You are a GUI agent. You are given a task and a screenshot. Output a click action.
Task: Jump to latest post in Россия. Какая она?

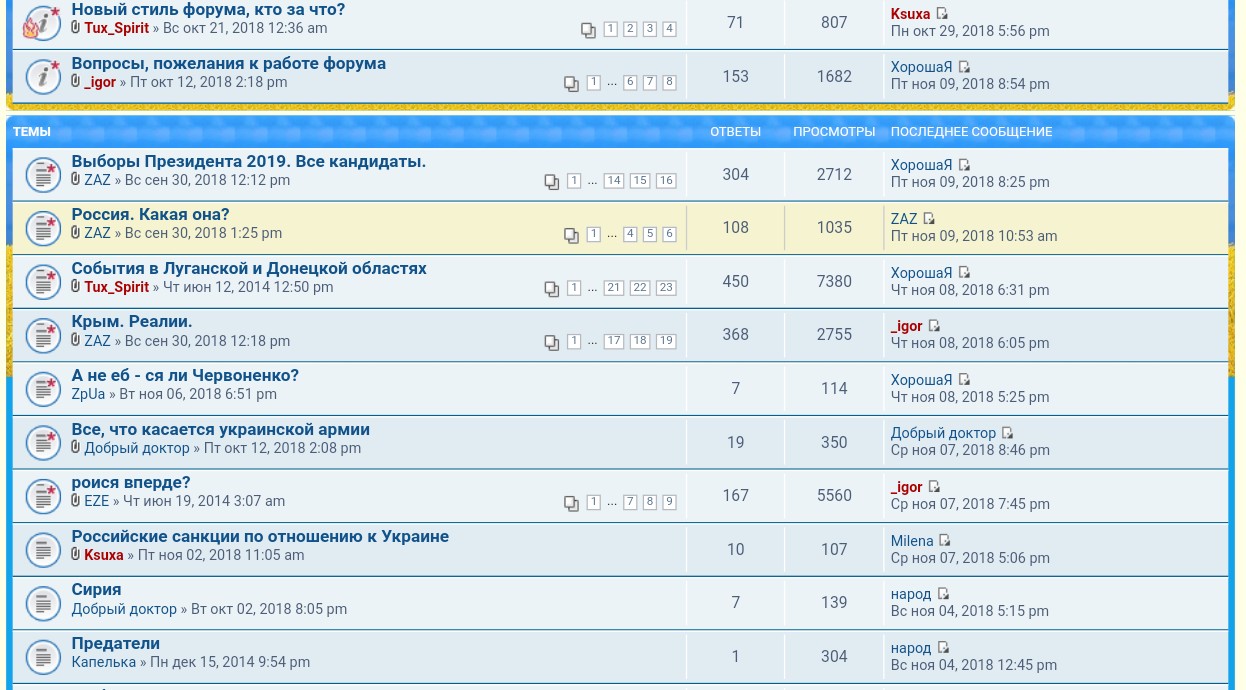point(929,219)
